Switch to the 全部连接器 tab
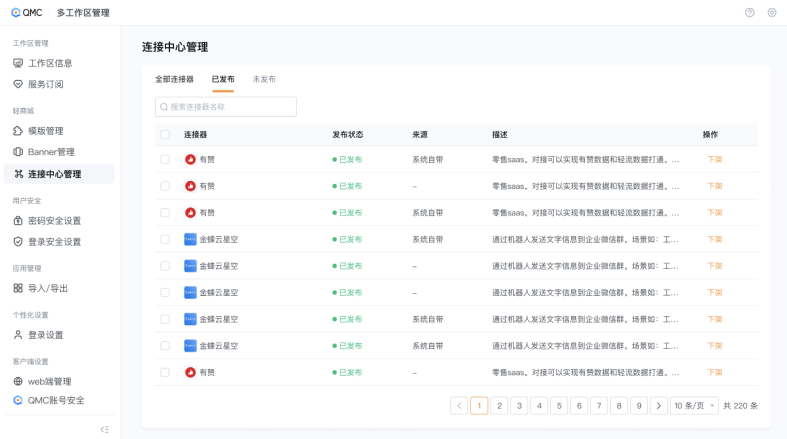The image size is (787, 439). click(x=174, y=79)
